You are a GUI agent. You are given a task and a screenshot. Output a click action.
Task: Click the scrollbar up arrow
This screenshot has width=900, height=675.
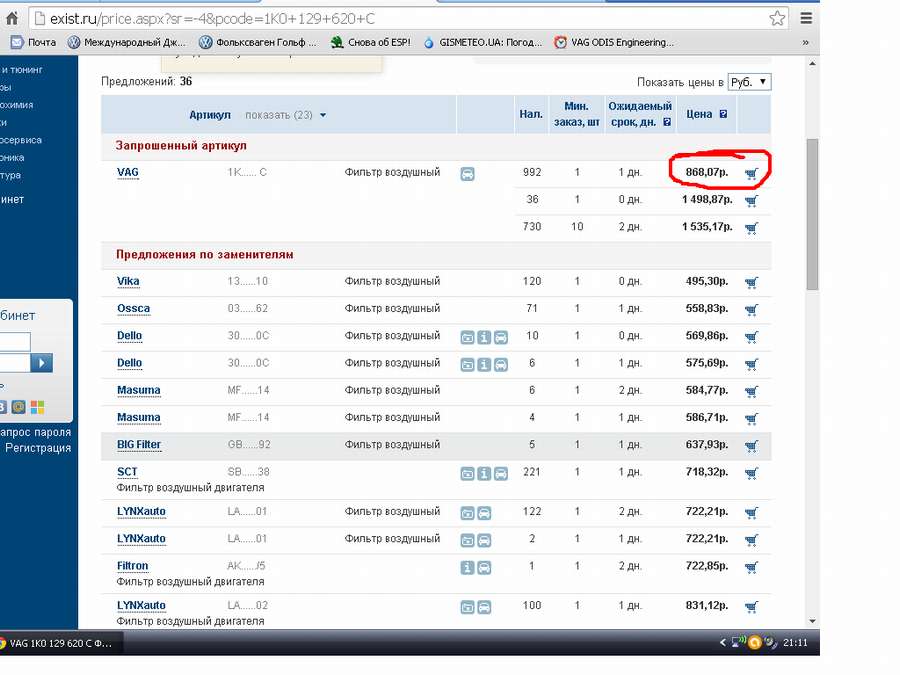point(812,64)
